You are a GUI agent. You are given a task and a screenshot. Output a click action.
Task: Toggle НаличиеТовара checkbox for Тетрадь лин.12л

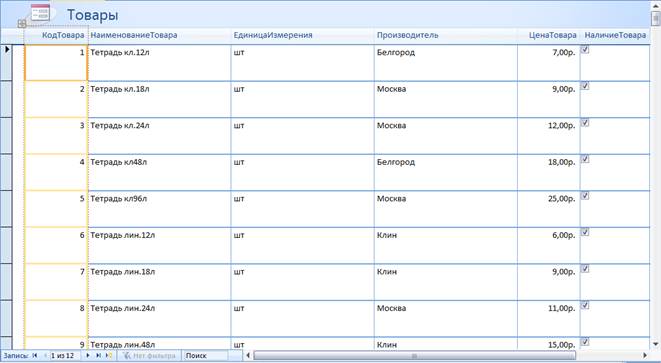click(x=585, y=232)
